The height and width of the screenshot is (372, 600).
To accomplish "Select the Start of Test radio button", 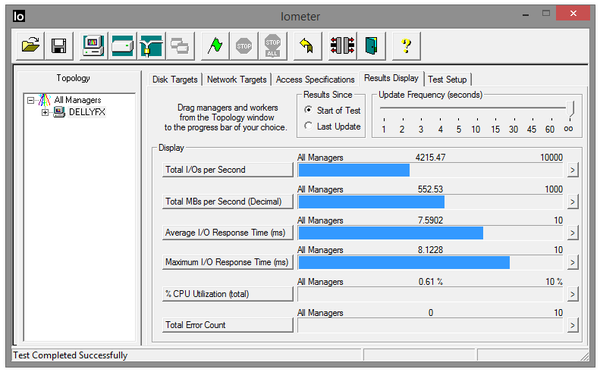I will click(308, 110).
